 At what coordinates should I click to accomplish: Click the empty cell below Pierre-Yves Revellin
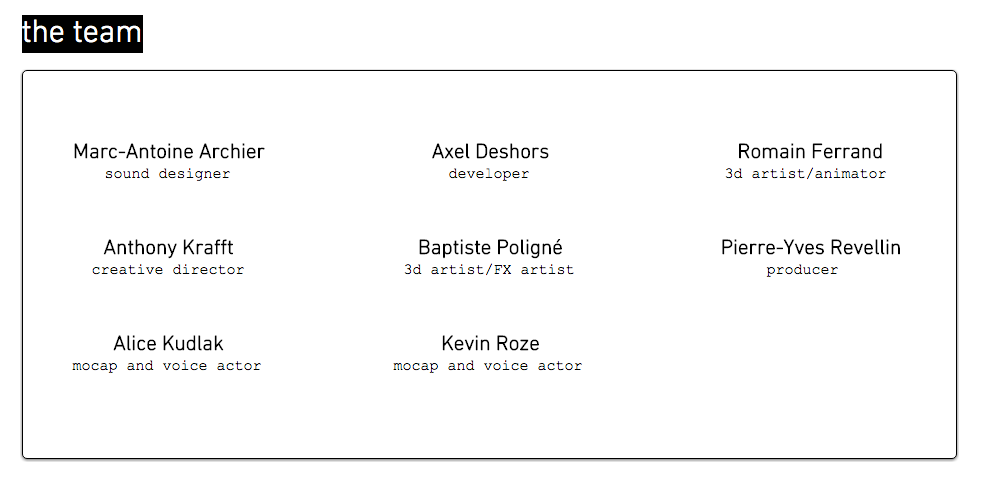810,353
